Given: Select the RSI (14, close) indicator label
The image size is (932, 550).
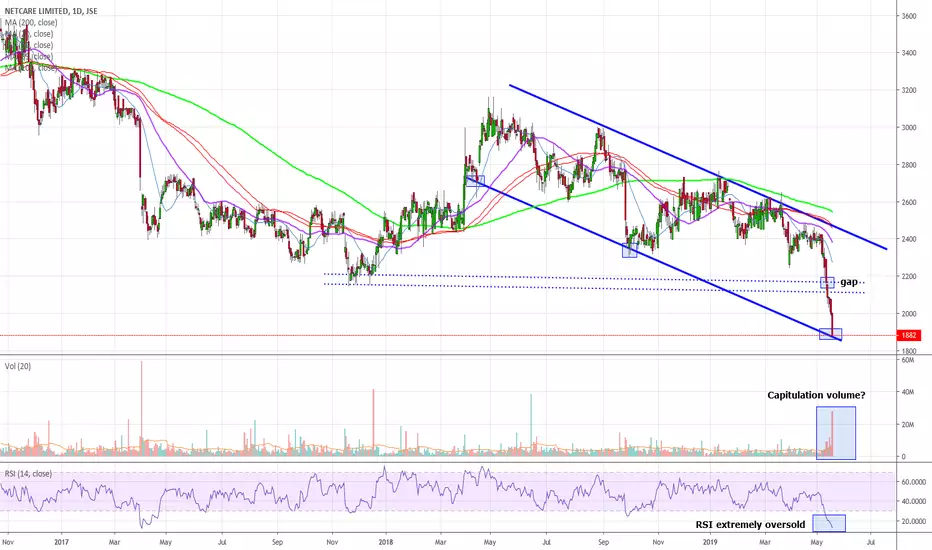Looking at the screenshot, I should tap(28, 474).
